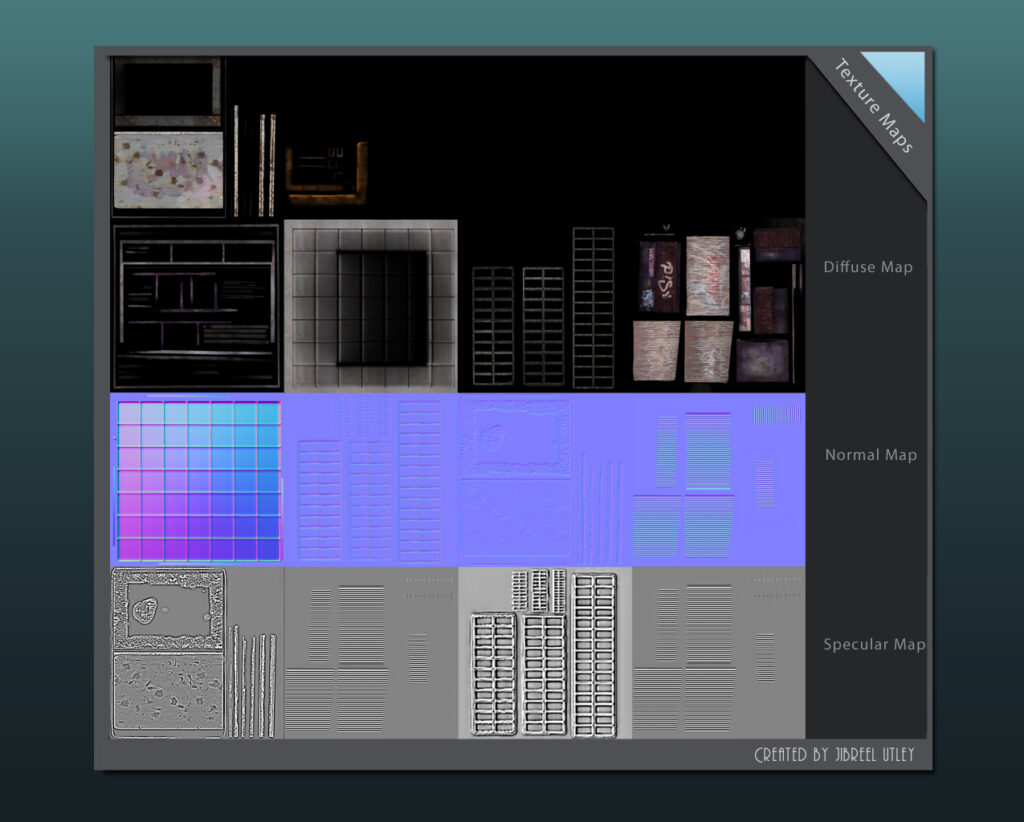This screenshot has width=1024, height=822.
Task: Select the window frames normal map tile
Action: [370, 479]
